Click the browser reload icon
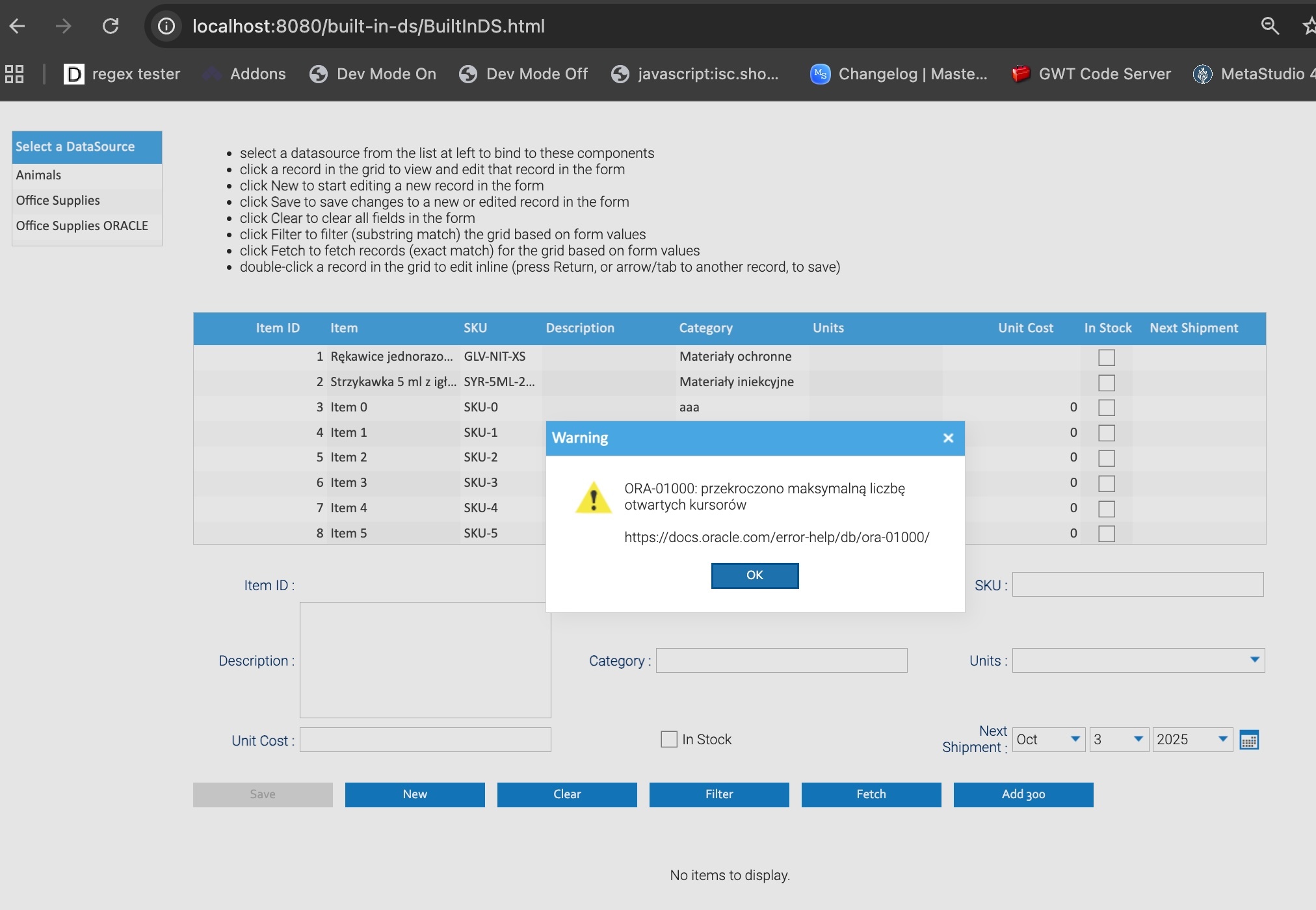This screenshot has height=910, width=1316. coord(111,26)
